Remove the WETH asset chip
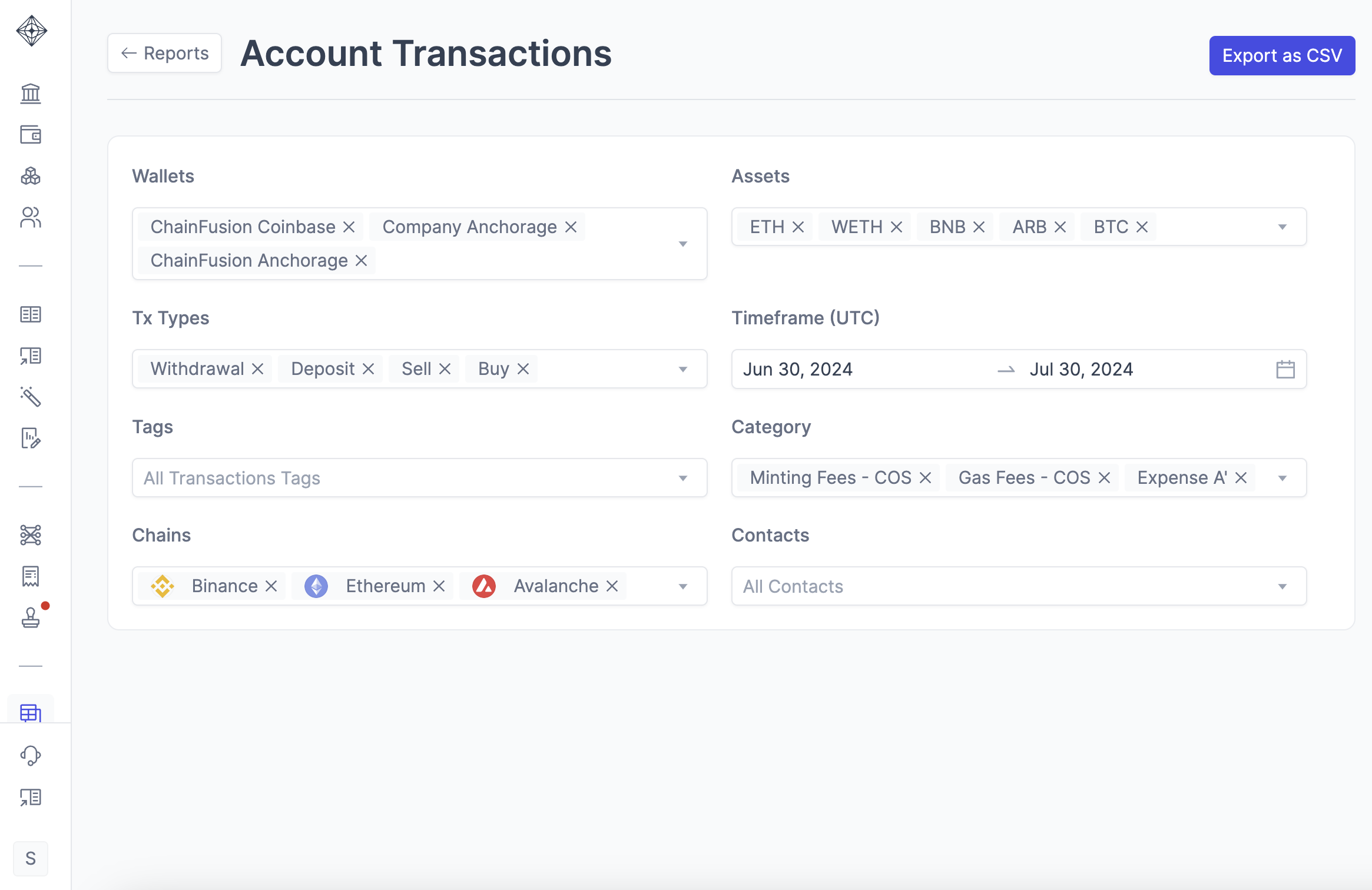The width and height of the screenshot is (1372, 890). tap(896, 227)
